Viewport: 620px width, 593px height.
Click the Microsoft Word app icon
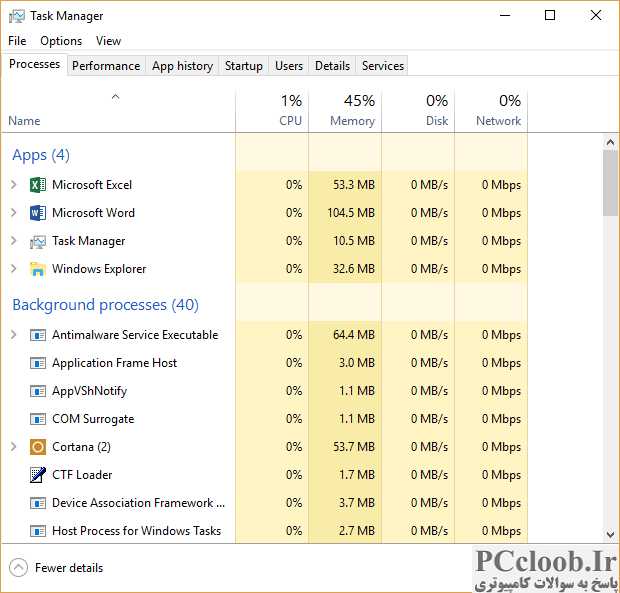[x=38, y=213]
